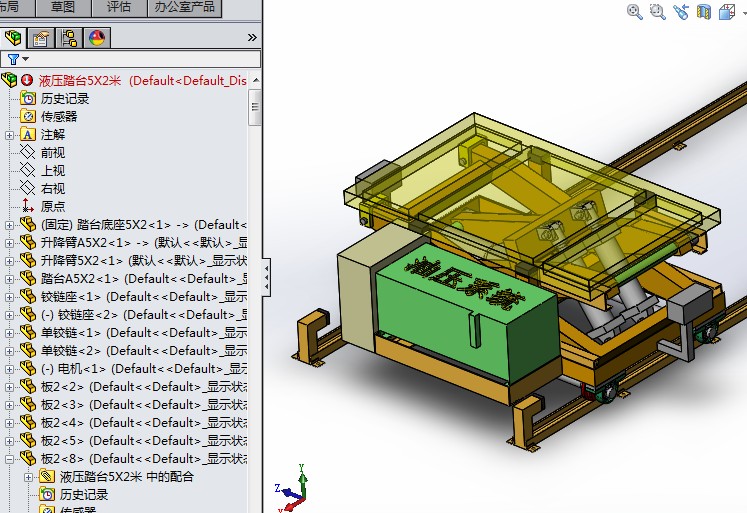Select the (-) 电机<1> component
This screenshot has width=747, height=513.
pos(144,369)
